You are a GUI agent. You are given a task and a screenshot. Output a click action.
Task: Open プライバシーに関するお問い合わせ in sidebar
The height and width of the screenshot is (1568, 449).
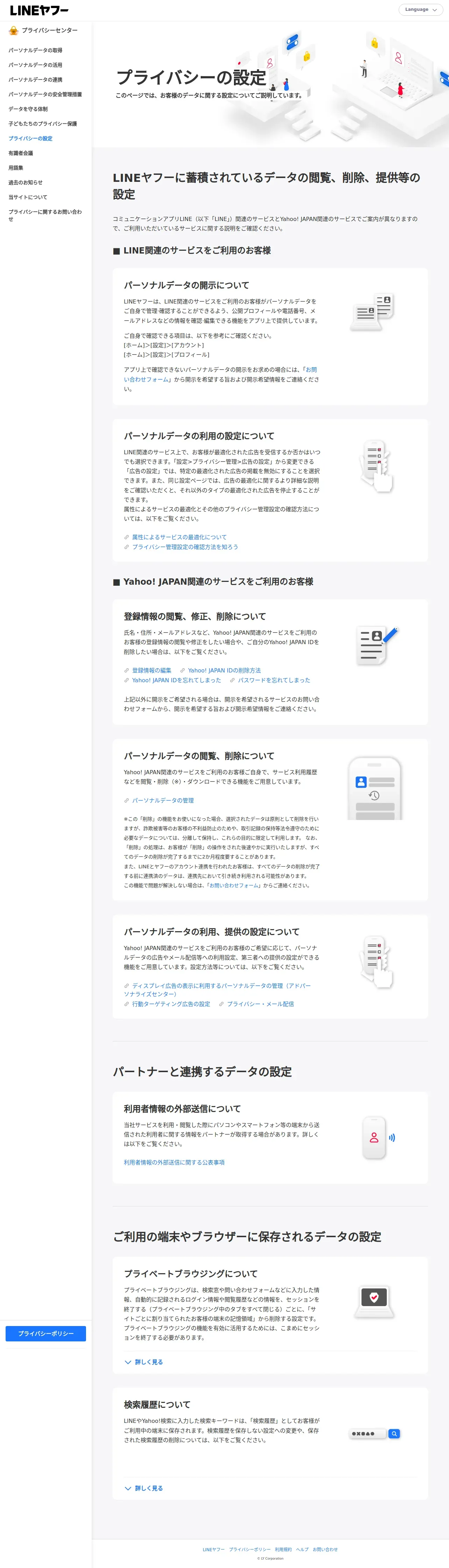pos(45,215)
